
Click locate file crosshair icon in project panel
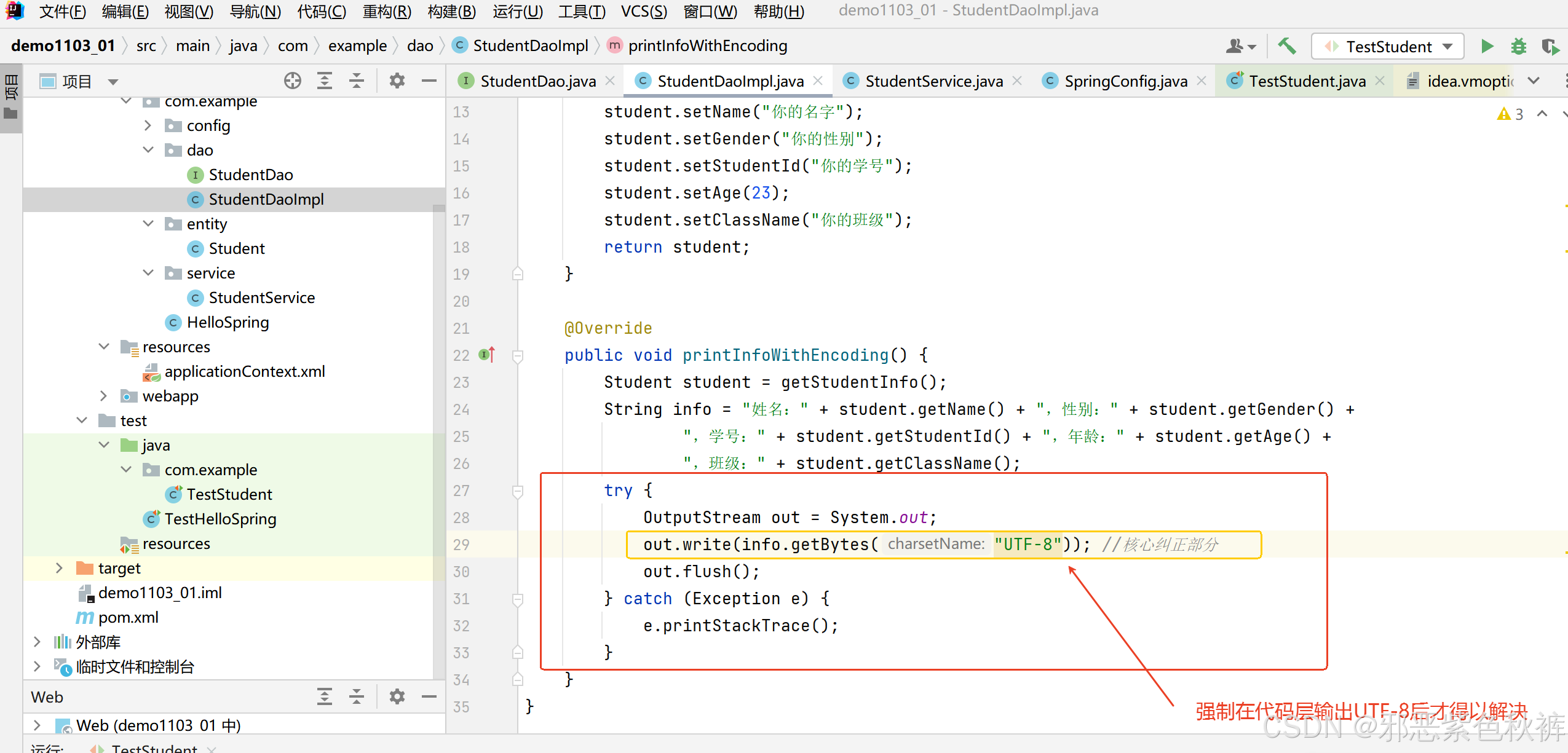[293, 81]
